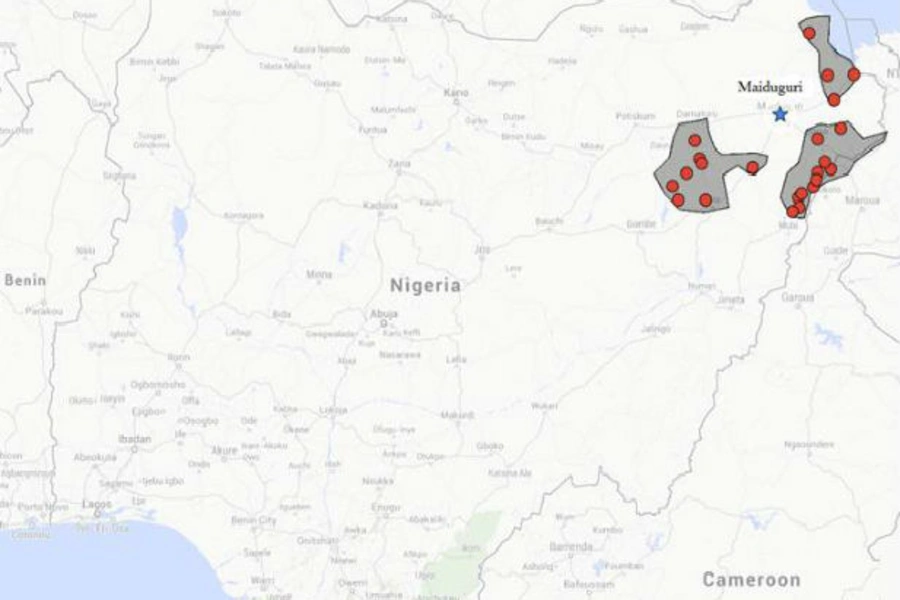Click the Lagos city label
Screen dimensions: 900x600
coord(97,504)
